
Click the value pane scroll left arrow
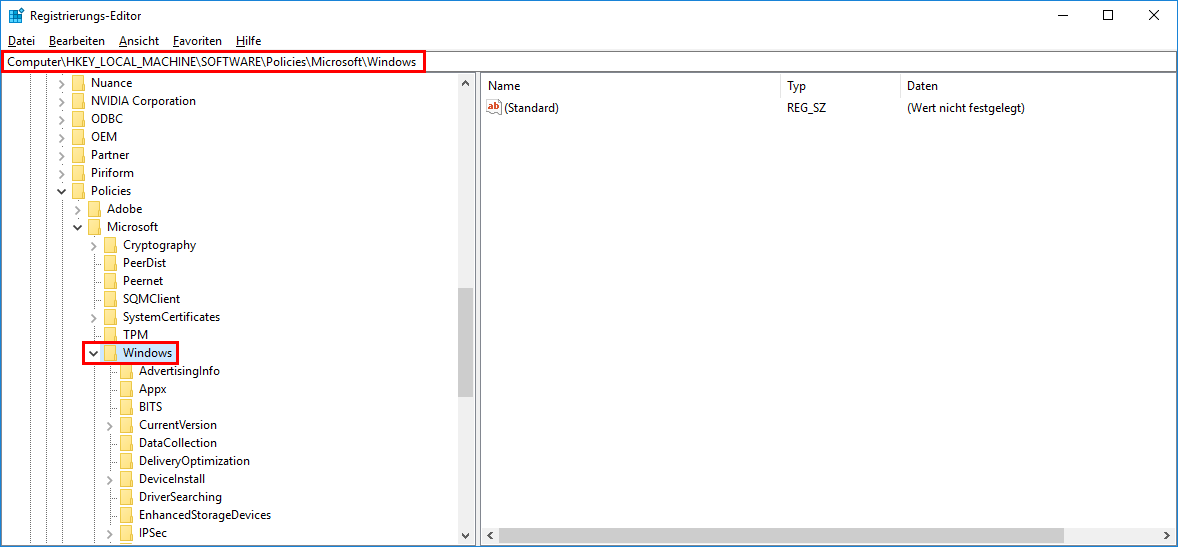(x=490, y=536)
